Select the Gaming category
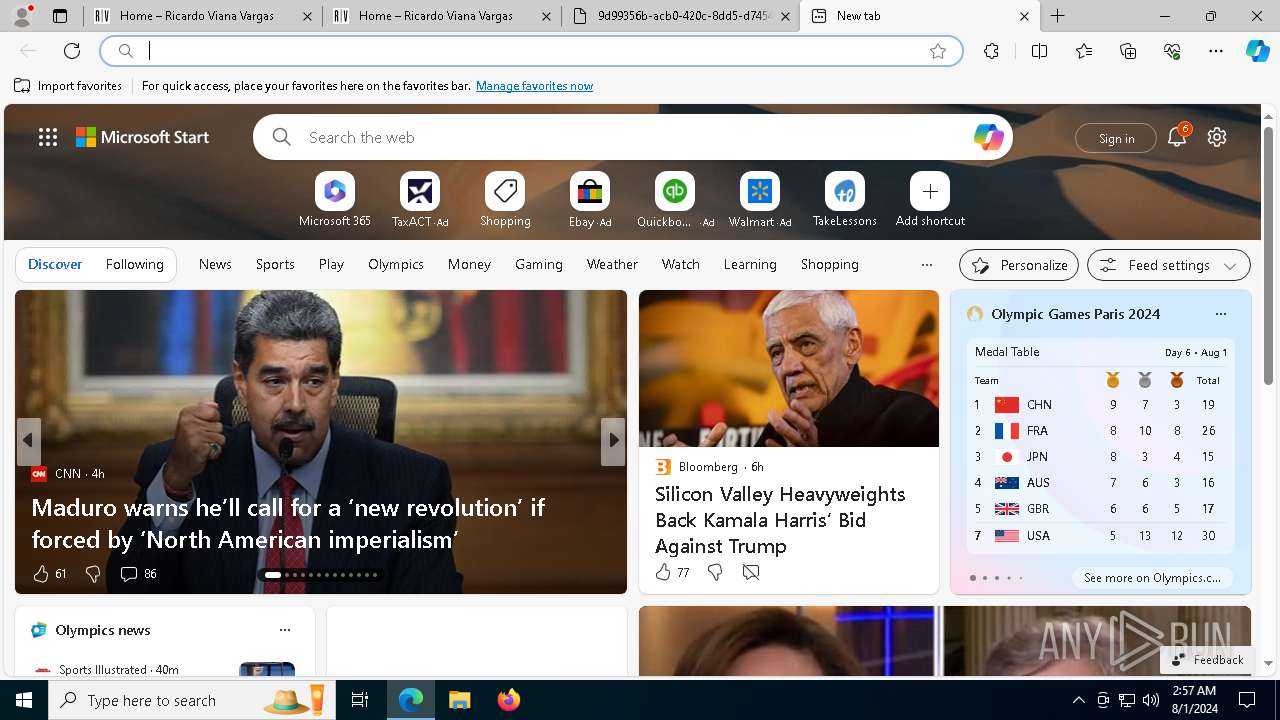 (539, 264)
